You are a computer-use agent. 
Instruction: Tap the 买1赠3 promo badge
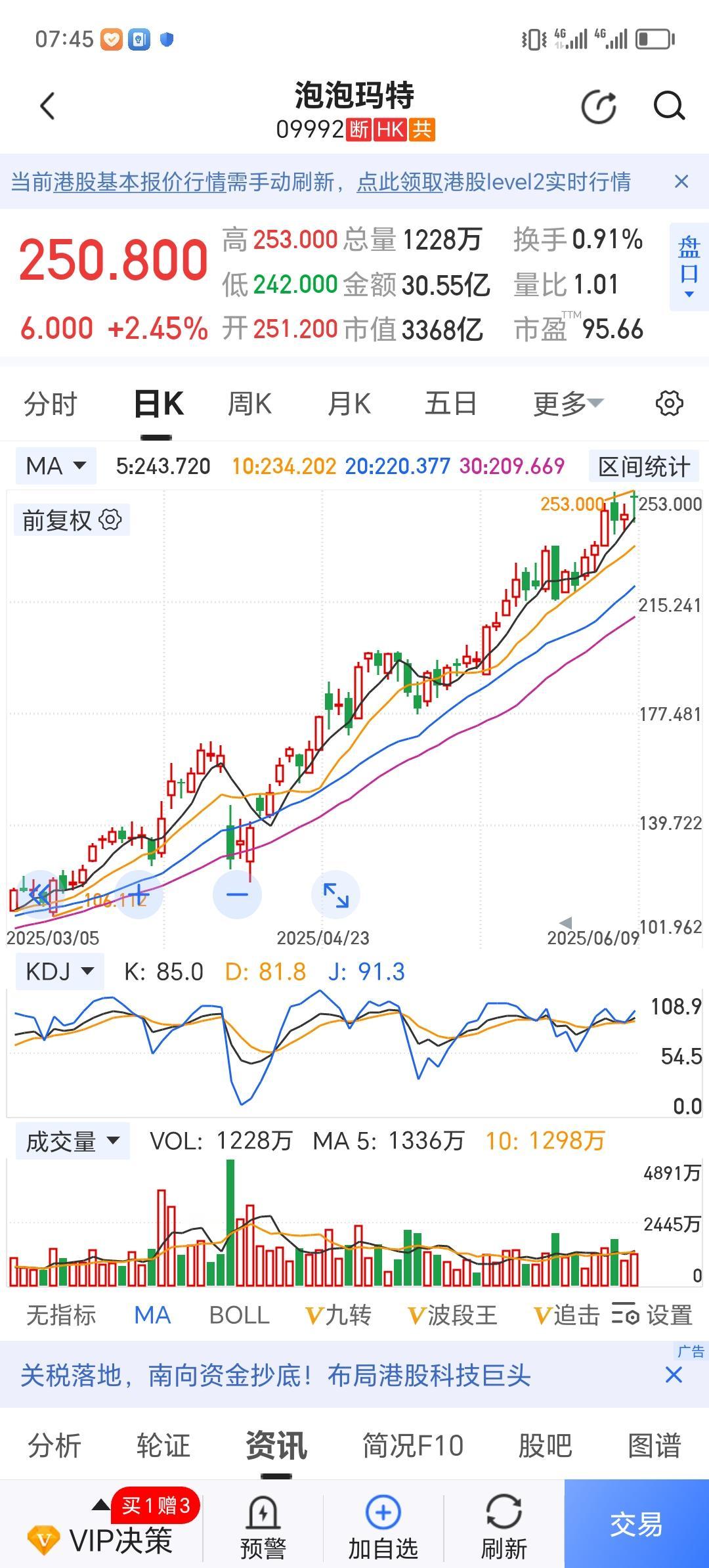coord(156,1505)
